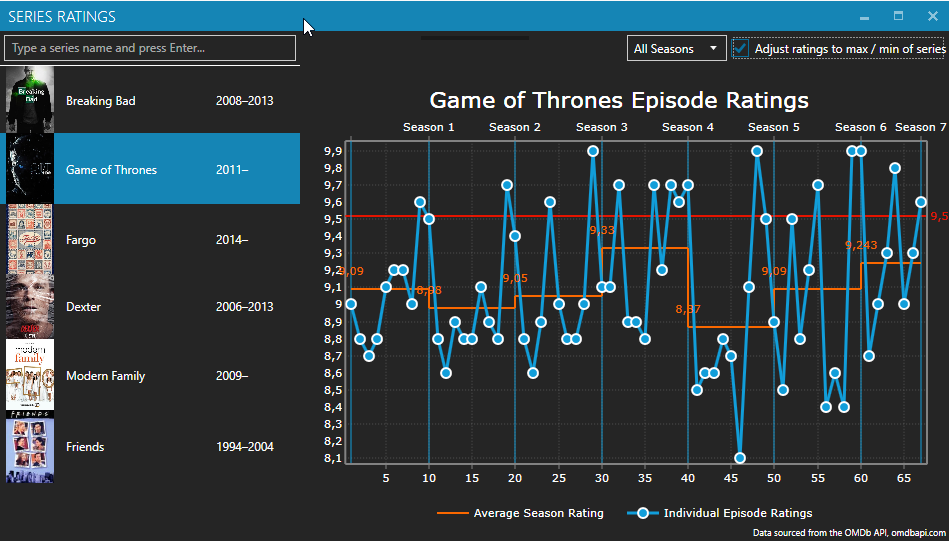Click the 2006–2013 years of Dexter

tap(245, 307)
